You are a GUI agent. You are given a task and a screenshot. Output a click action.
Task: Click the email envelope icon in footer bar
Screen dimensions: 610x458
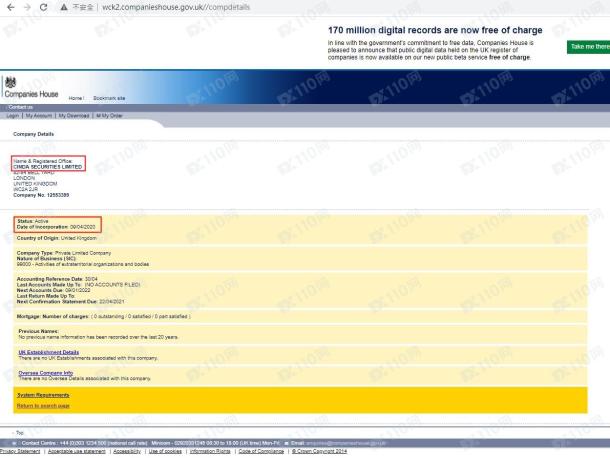coord(286,443)
